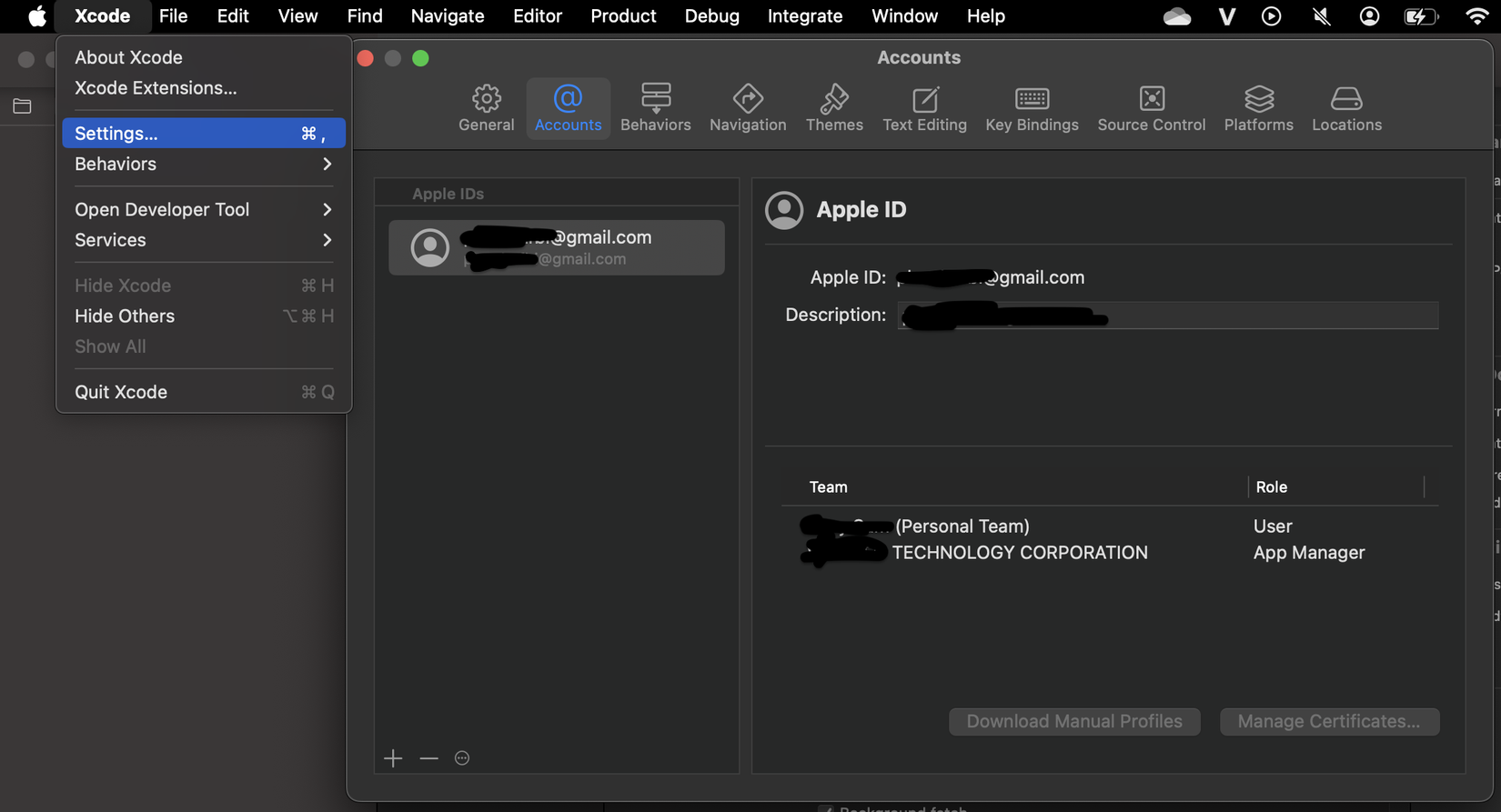Image resolution: width=1501 pixels, height=812 pixels.
Task: Click the Role column header
Action: pyautogui.click(x=1271, y=487)
